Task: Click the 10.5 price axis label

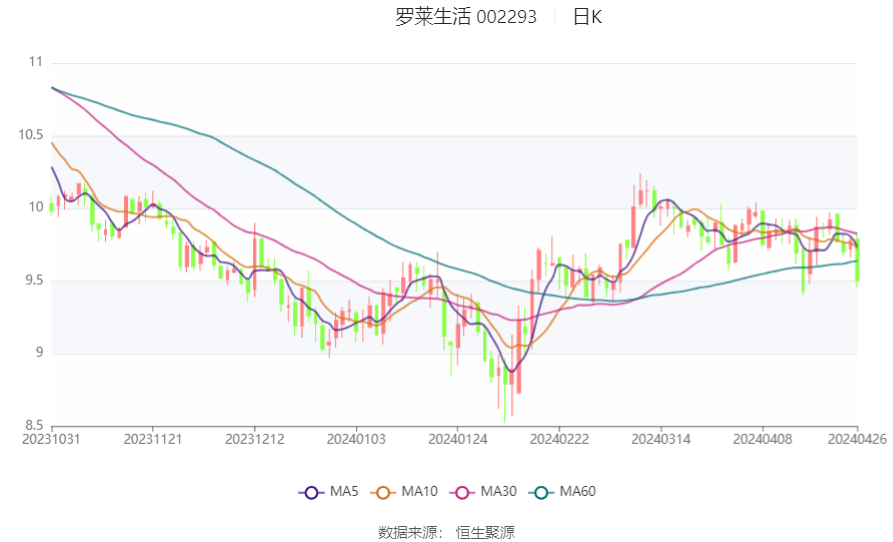Action: pyautogui.click(x=32, y=135)
